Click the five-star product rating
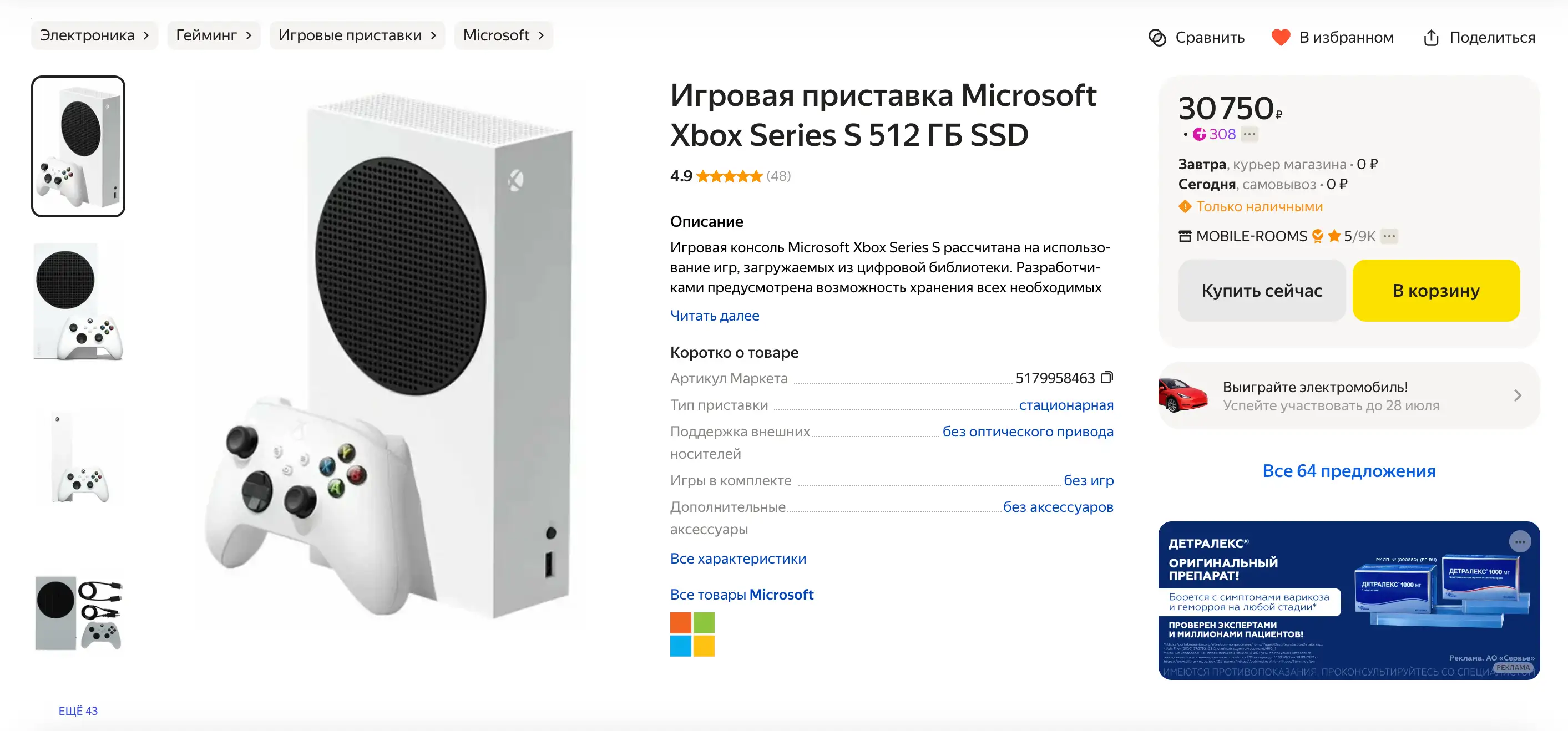The image size is (1568, 731). [729, 176]
